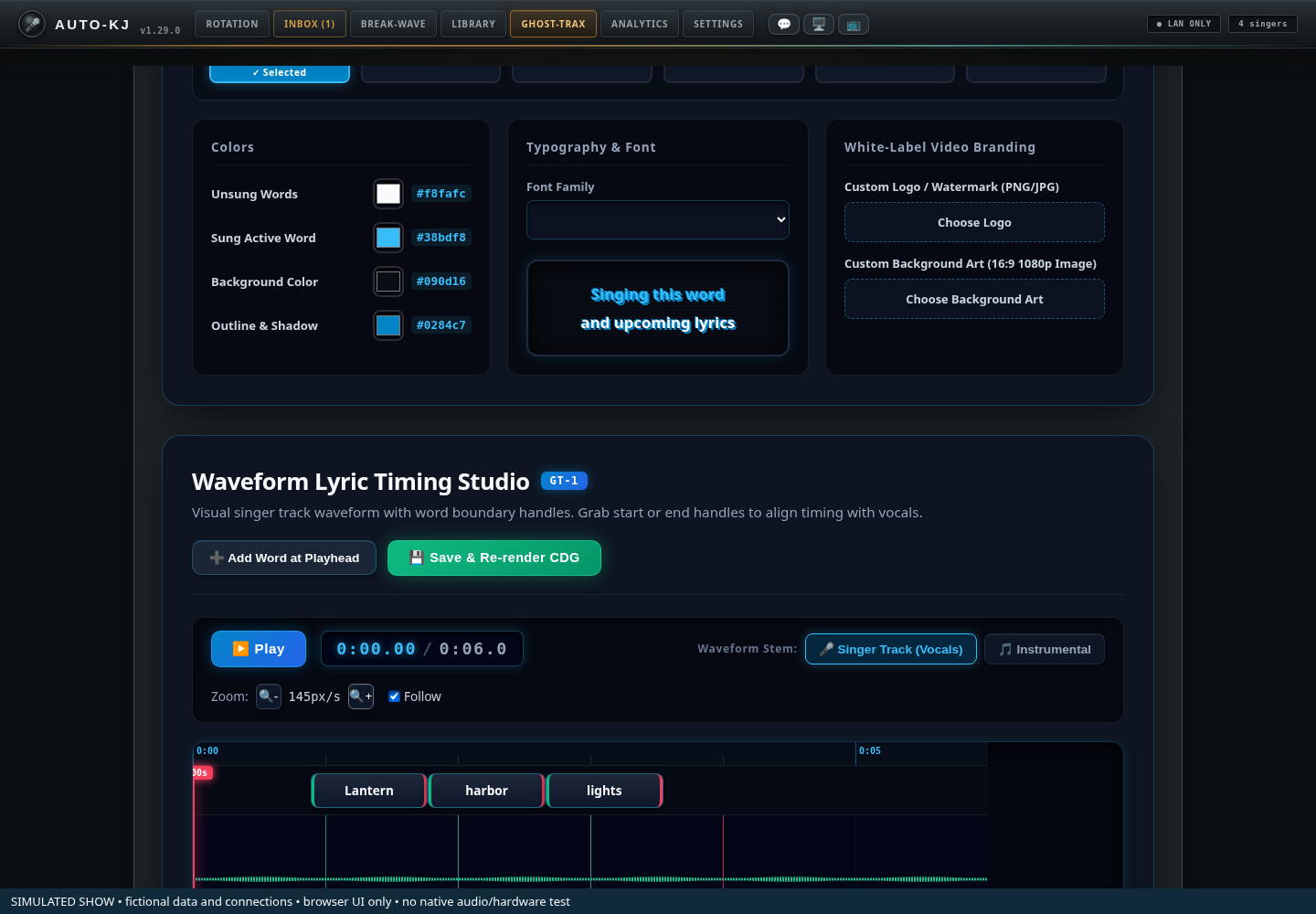Click the AUTO-KJ microphone logo

pyautogui.click(x=32, y=24)
